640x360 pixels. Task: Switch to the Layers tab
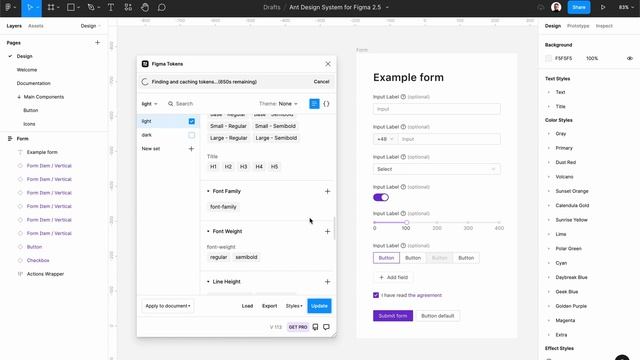click(14, 26)
